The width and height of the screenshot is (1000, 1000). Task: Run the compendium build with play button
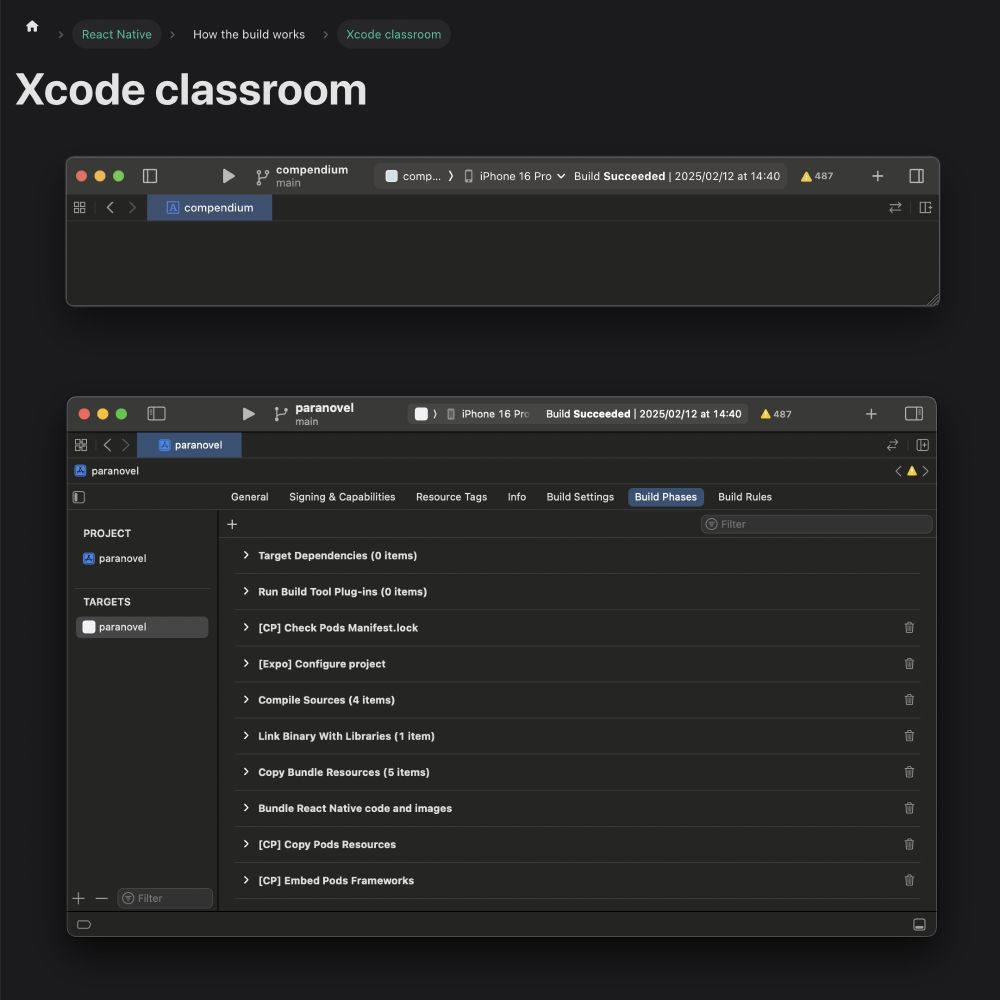[228, 176]
